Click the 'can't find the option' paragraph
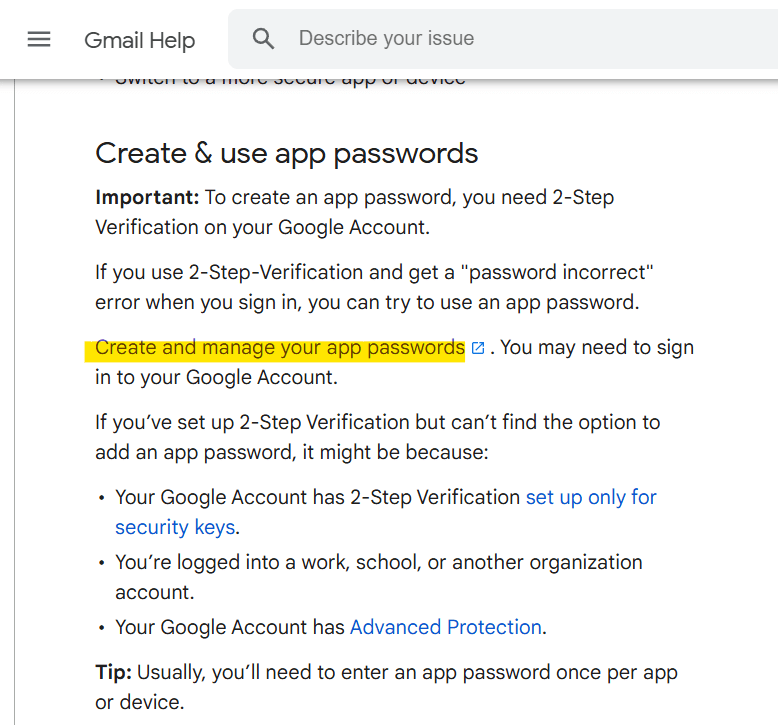Image resolution: width=778 pixels, height=725 pixels. (x=377, y=437)
